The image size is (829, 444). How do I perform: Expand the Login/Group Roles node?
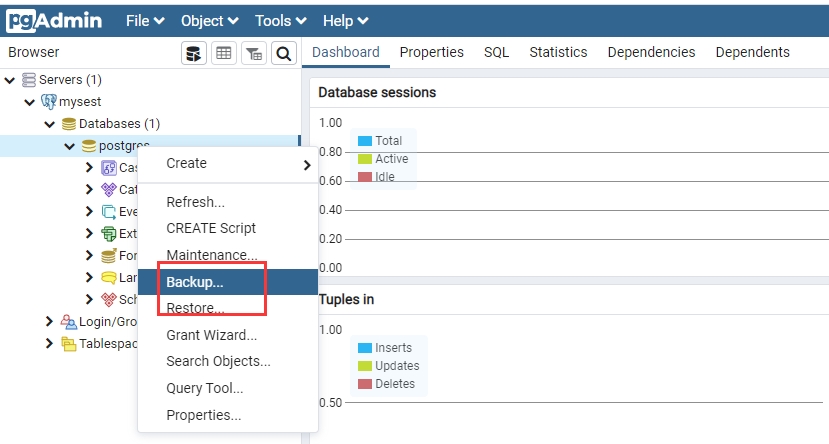(x=49, y=322)
